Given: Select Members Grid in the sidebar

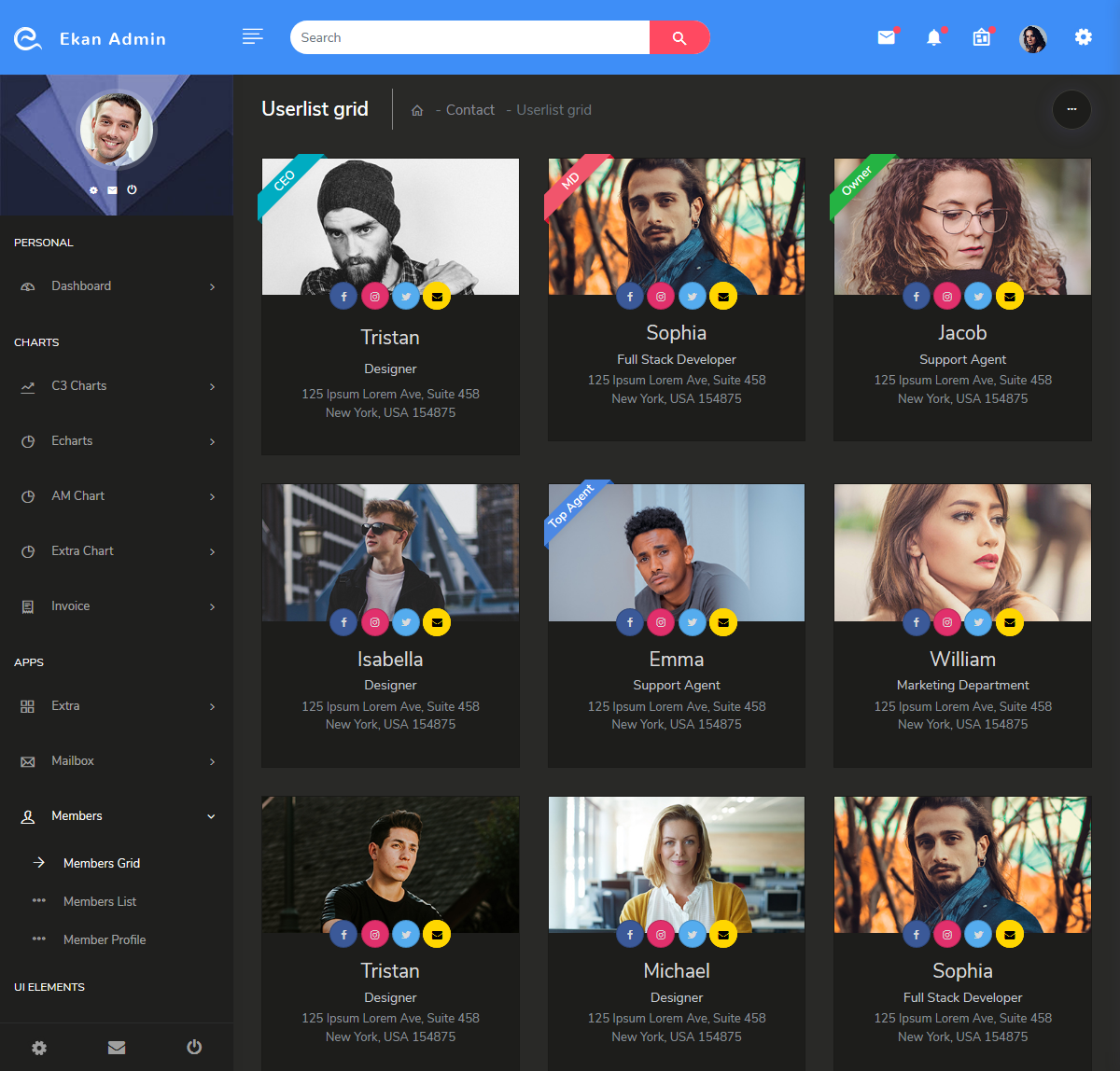Looking at the screenshot, I should coord(102,863).
